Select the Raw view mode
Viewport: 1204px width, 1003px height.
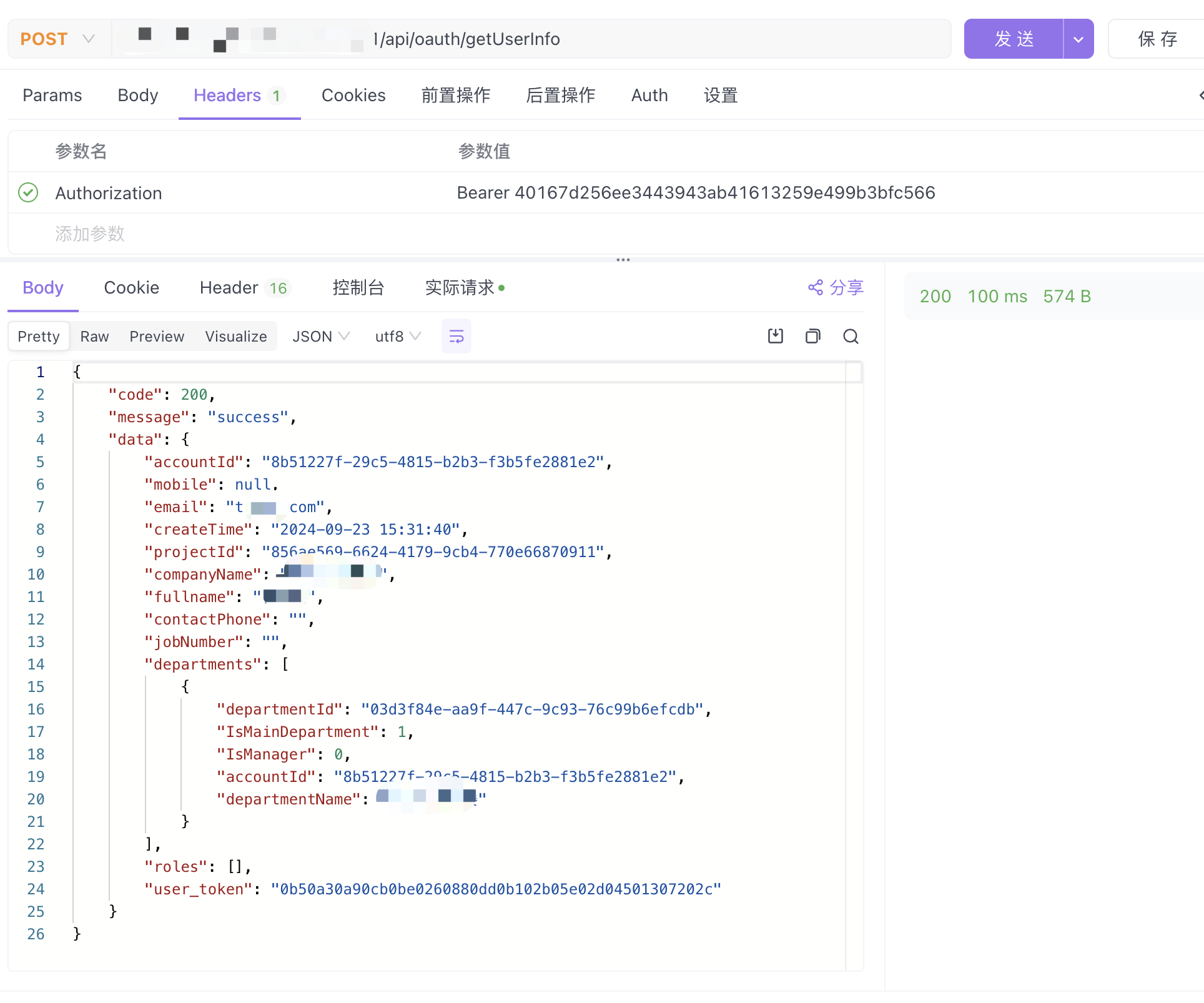pos(94,336)
